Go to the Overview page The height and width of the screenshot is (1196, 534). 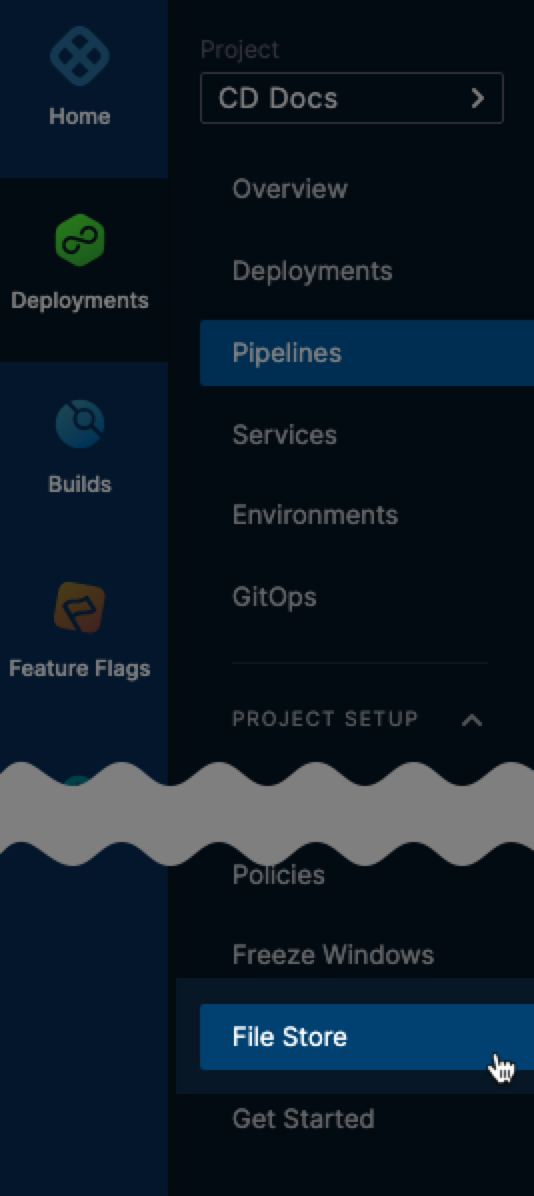(x=290, y=189)
